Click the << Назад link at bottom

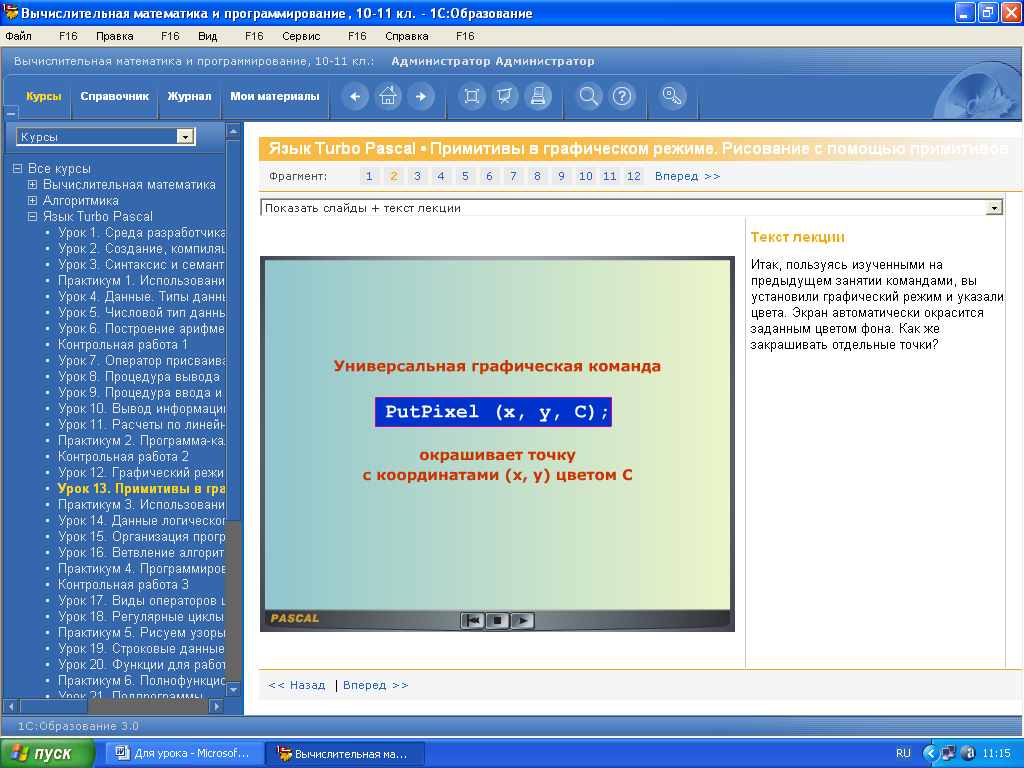(x=297, y=685)
